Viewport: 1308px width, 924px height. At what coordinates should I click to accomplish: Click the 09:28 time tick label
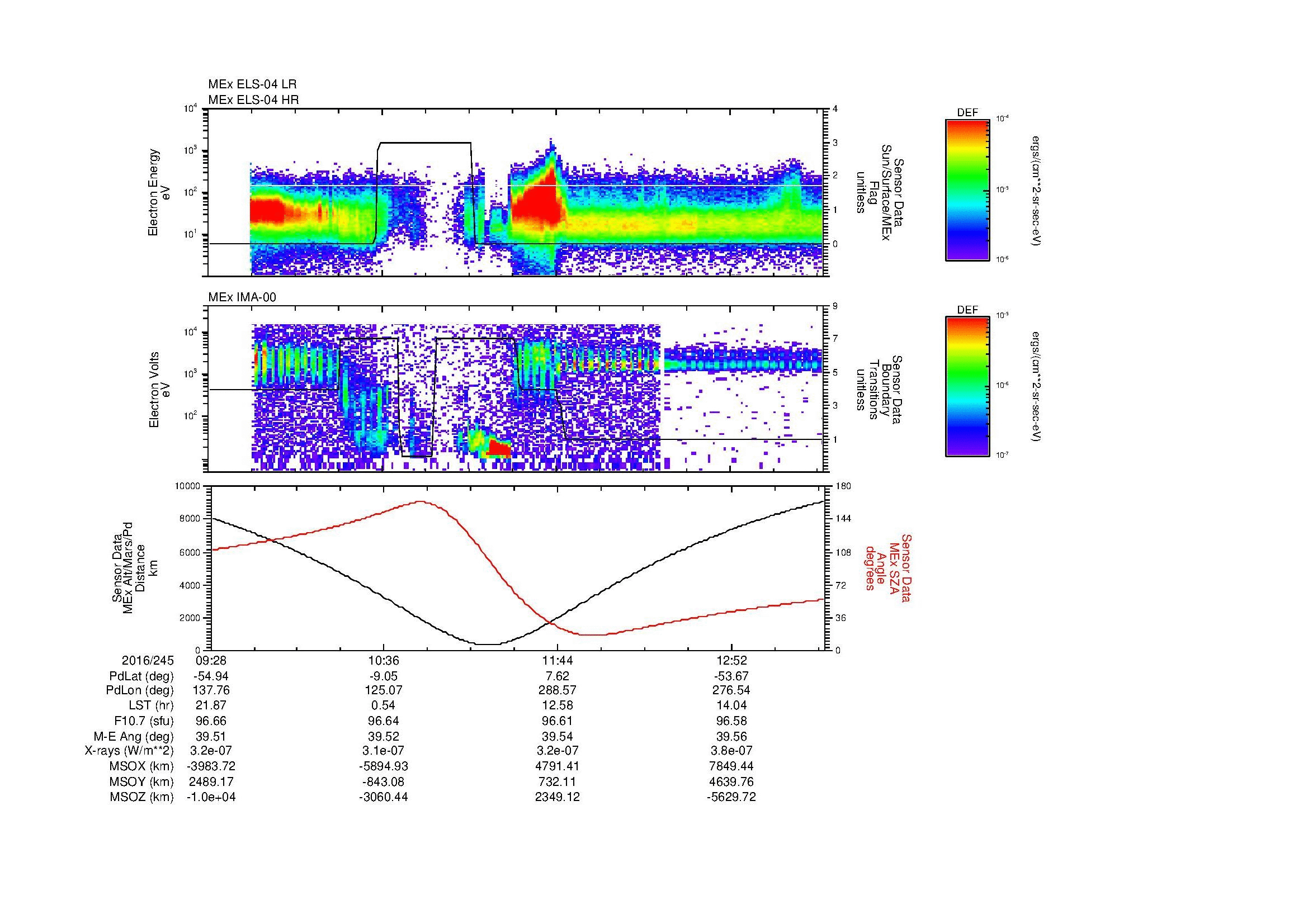pos(211,661)
